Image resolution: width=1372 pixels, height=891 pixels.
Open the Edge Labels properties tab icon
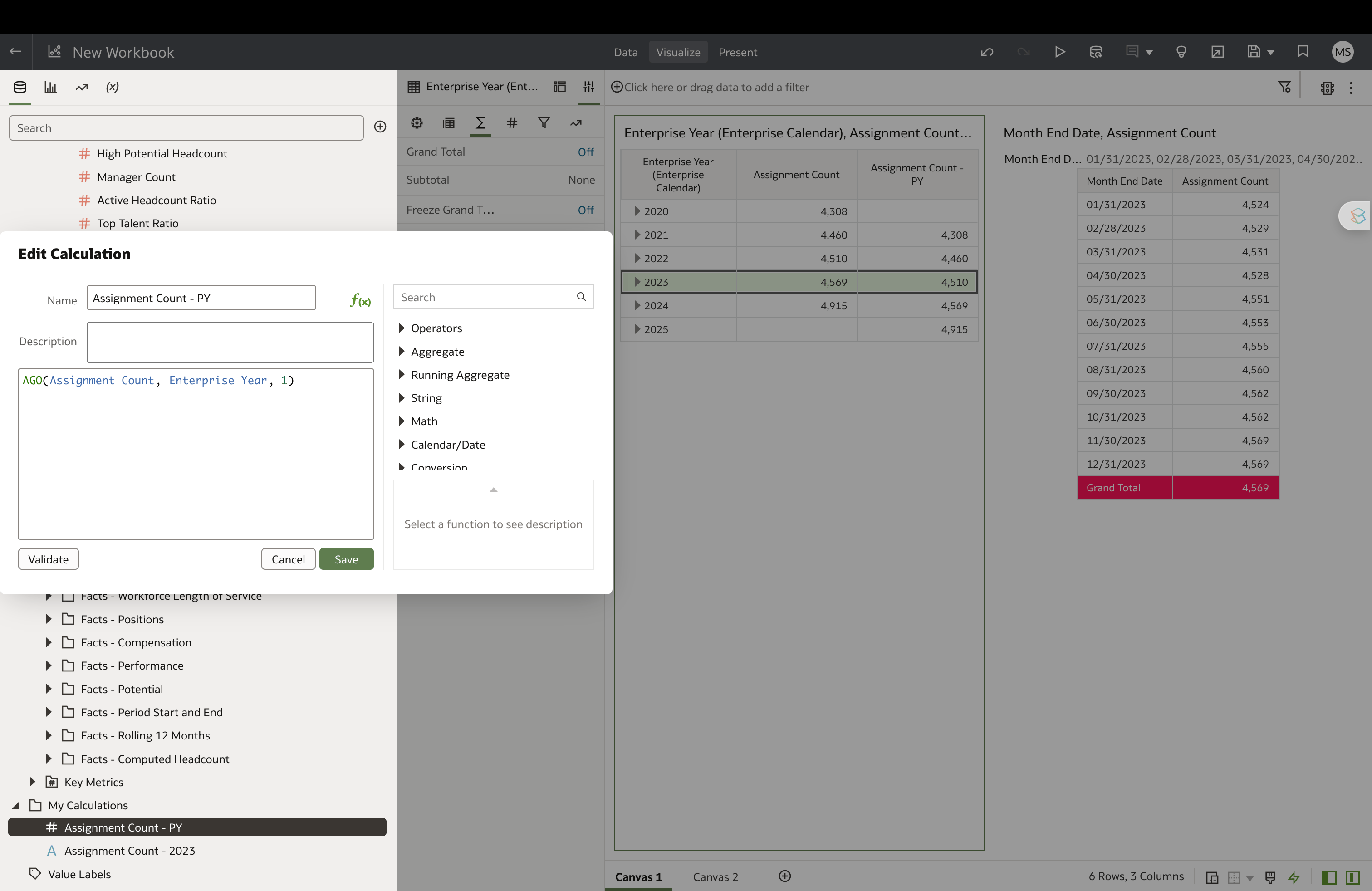click(x=449, y=123)
